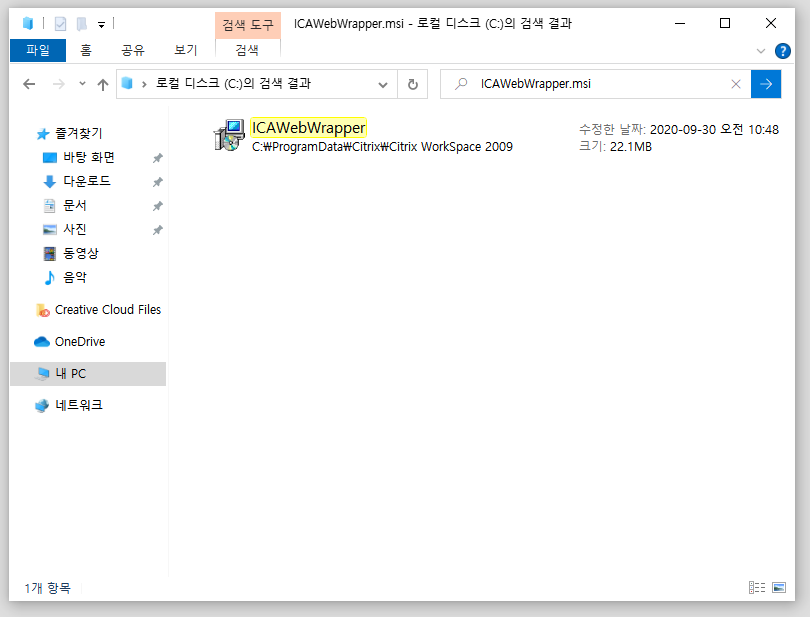The height and width of the screenshot is (617, 810).
Task: Open the 파일 ribbon tab
Action: click(x=38, y=50)
